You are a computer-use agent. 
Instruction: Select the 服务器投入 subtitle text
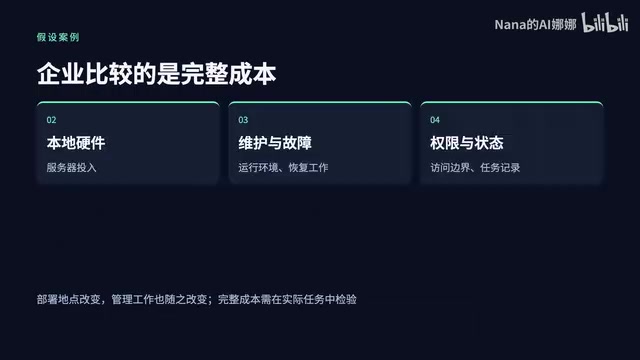[x=71, y=167]
